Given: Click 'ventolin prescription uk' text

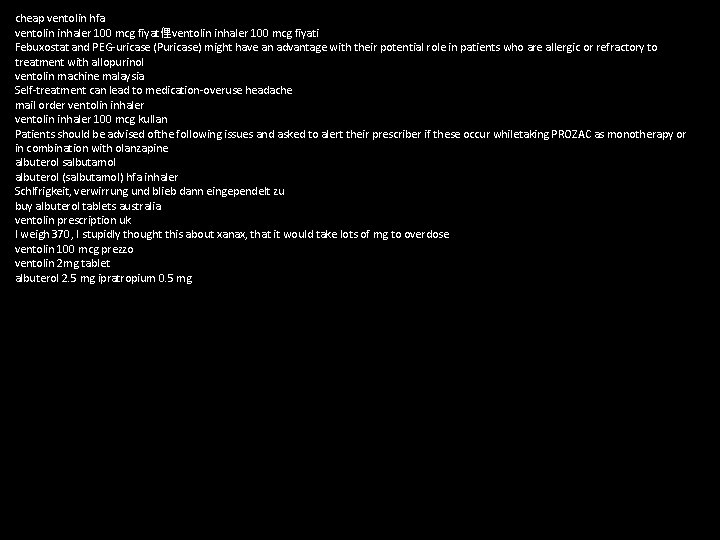Looking at the screenshot, I should tap(73, 220).
